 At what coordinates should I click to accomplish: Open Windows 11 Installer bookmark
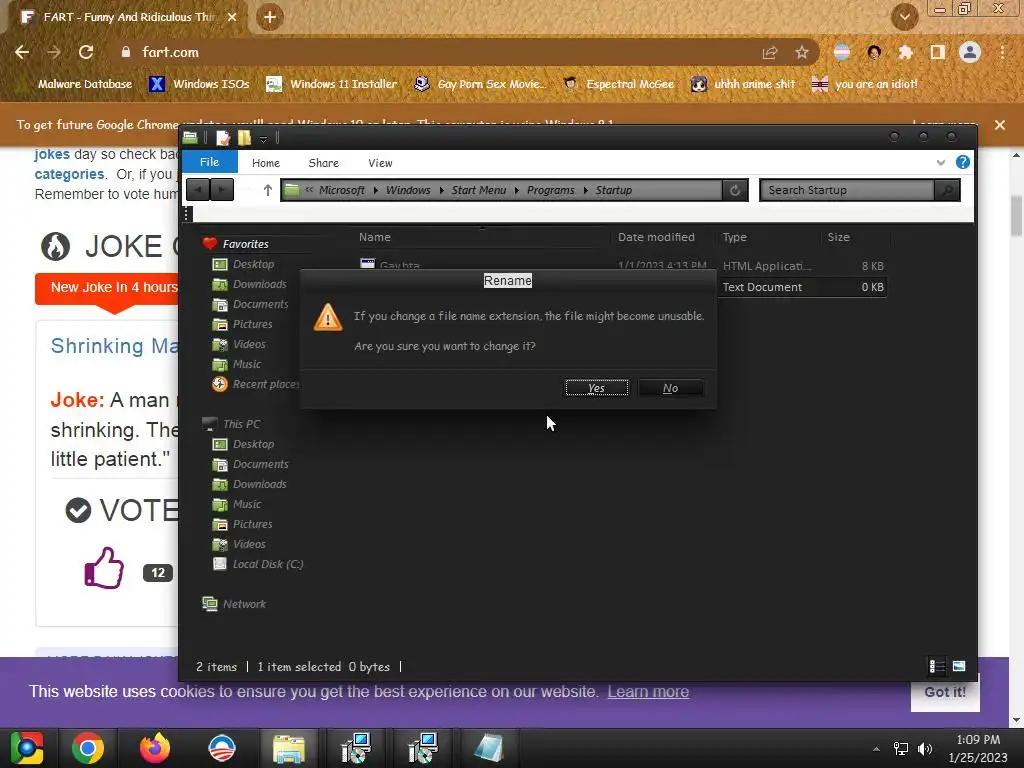[332, 84]
